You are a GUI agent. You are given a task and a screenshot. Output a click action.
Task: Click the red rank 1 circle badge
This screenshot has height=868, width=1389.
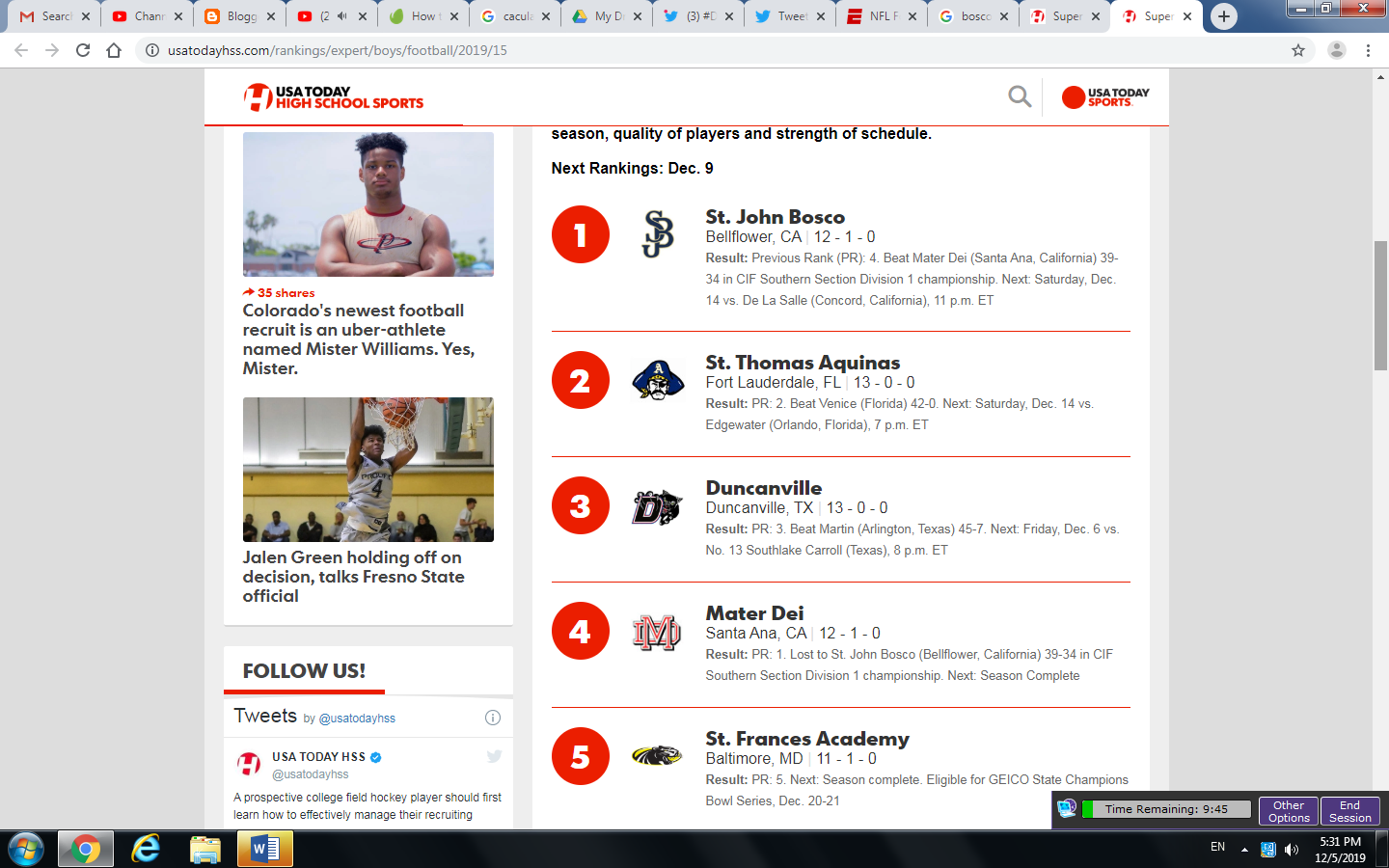point(581,234)
